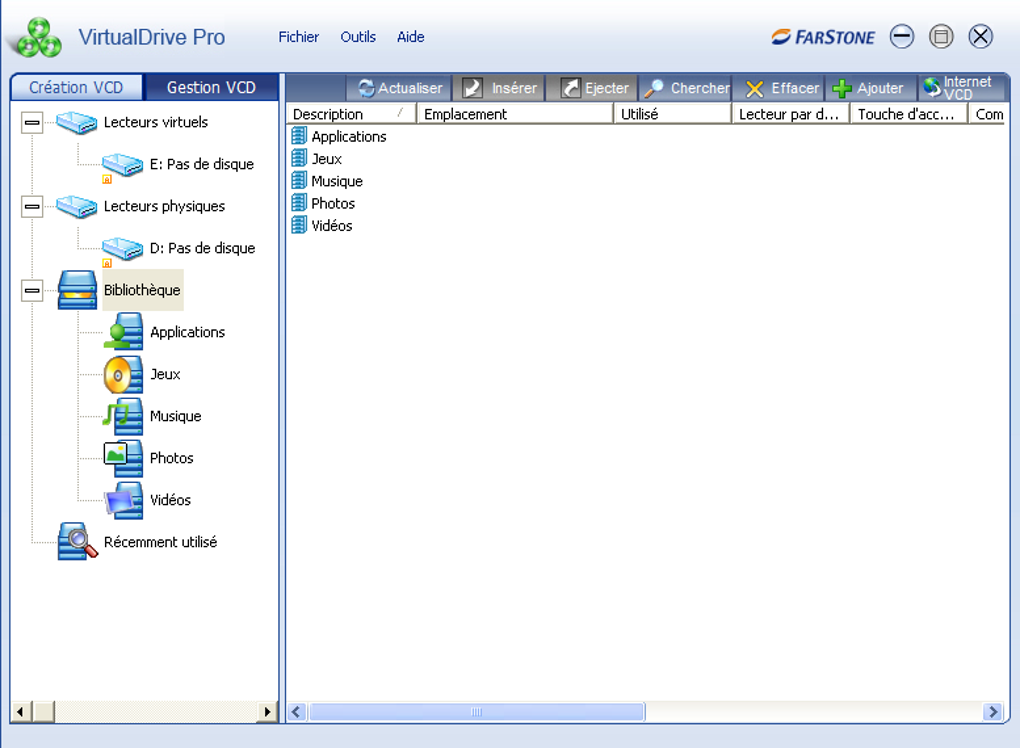Select "Vidéos" text in list panel
This screenshot has width=1020, height=748.
[x=332, y=226]
